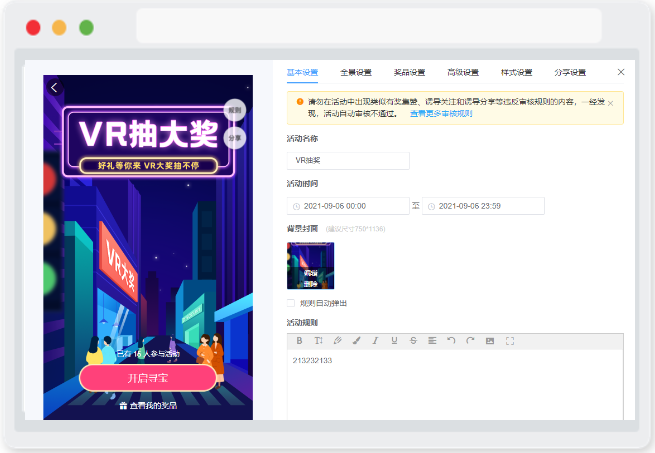
Task: Click the 活动时间 label
Action: pos(302,183)
